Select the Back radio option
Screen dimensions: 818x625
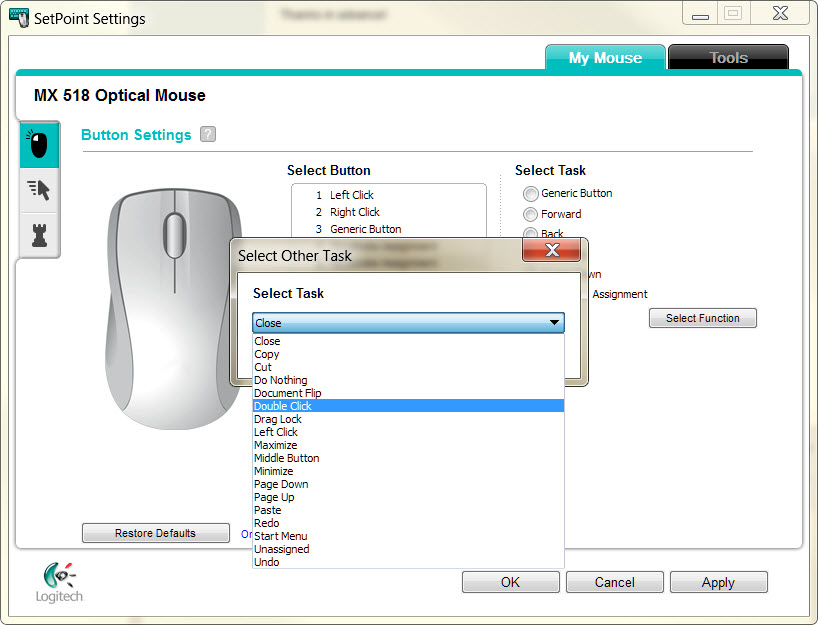[x=531, y=233]
